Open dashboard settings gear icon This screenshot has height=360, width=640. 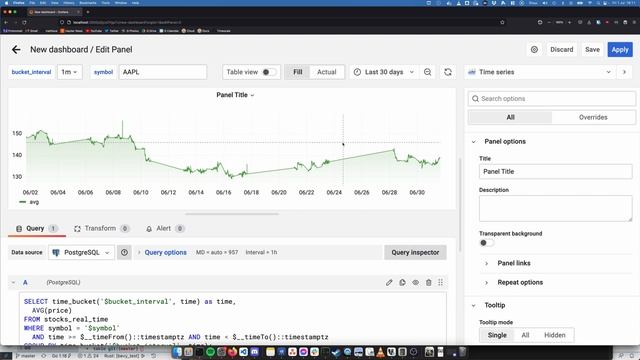(x=534, y=49)
